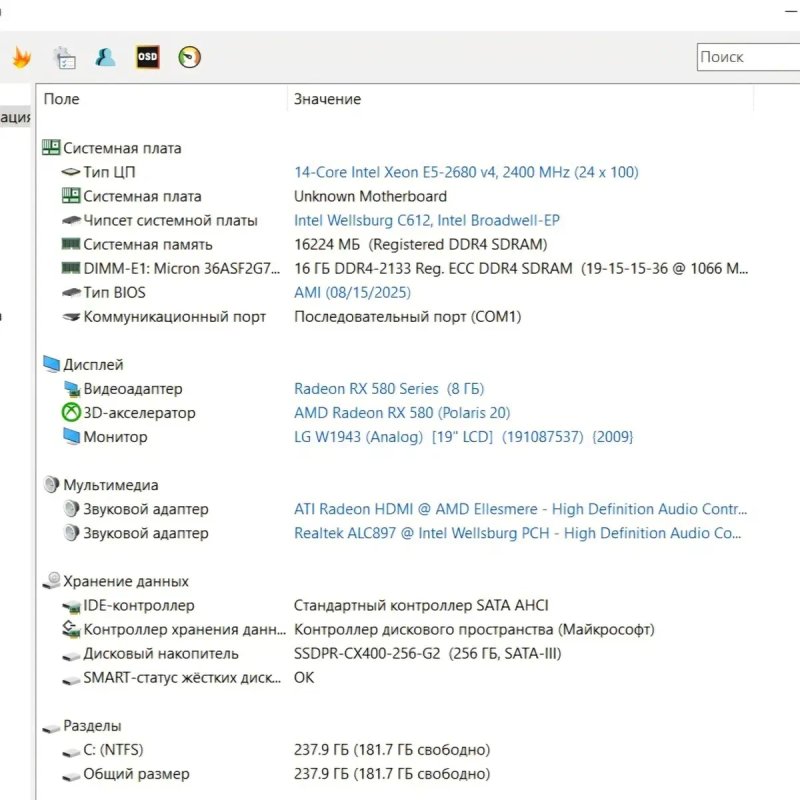The width and height of the screenshot is (800, 800).
Task: Open the flame stability test tool
Action: tap(21, 57)
